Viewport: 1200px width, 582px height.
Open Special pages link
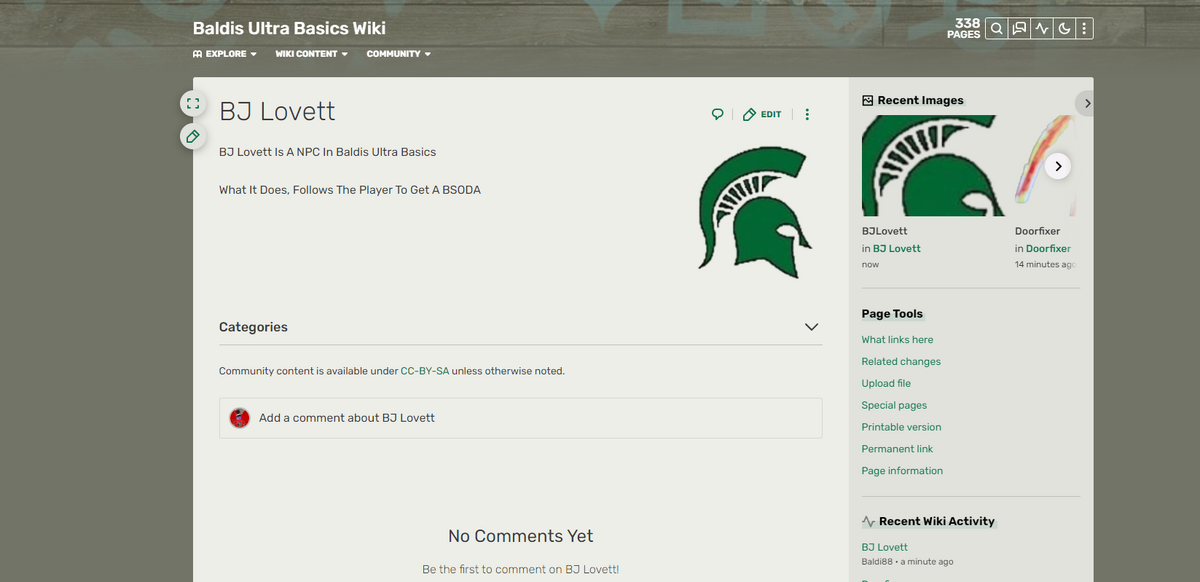coord(894,406)
